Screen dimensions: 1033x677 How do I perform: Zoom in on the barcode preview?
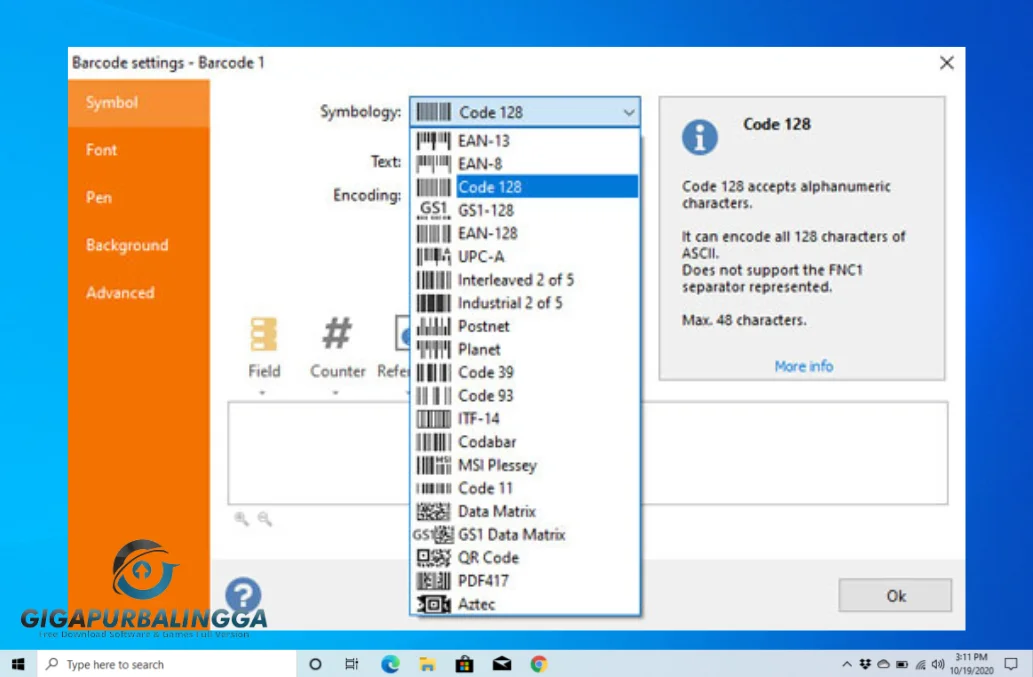[x=241, y=519]
